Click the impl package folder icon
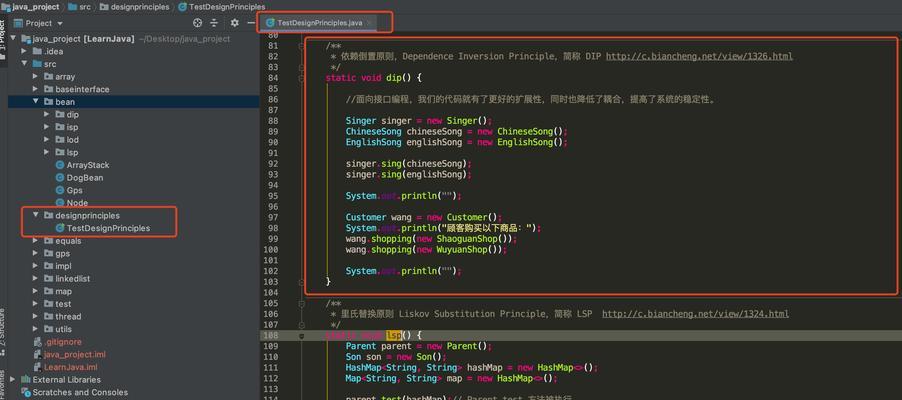The height and width of the screenshot is (400, 902). (48, 266)
